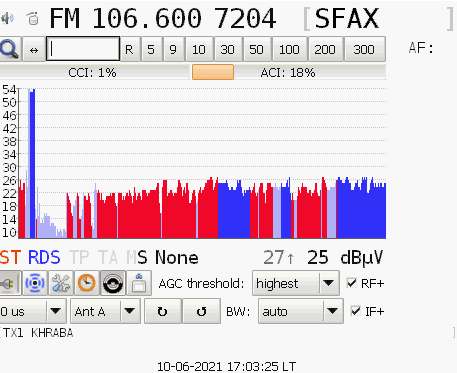Click the SFAX station name

tap(347, 18)
